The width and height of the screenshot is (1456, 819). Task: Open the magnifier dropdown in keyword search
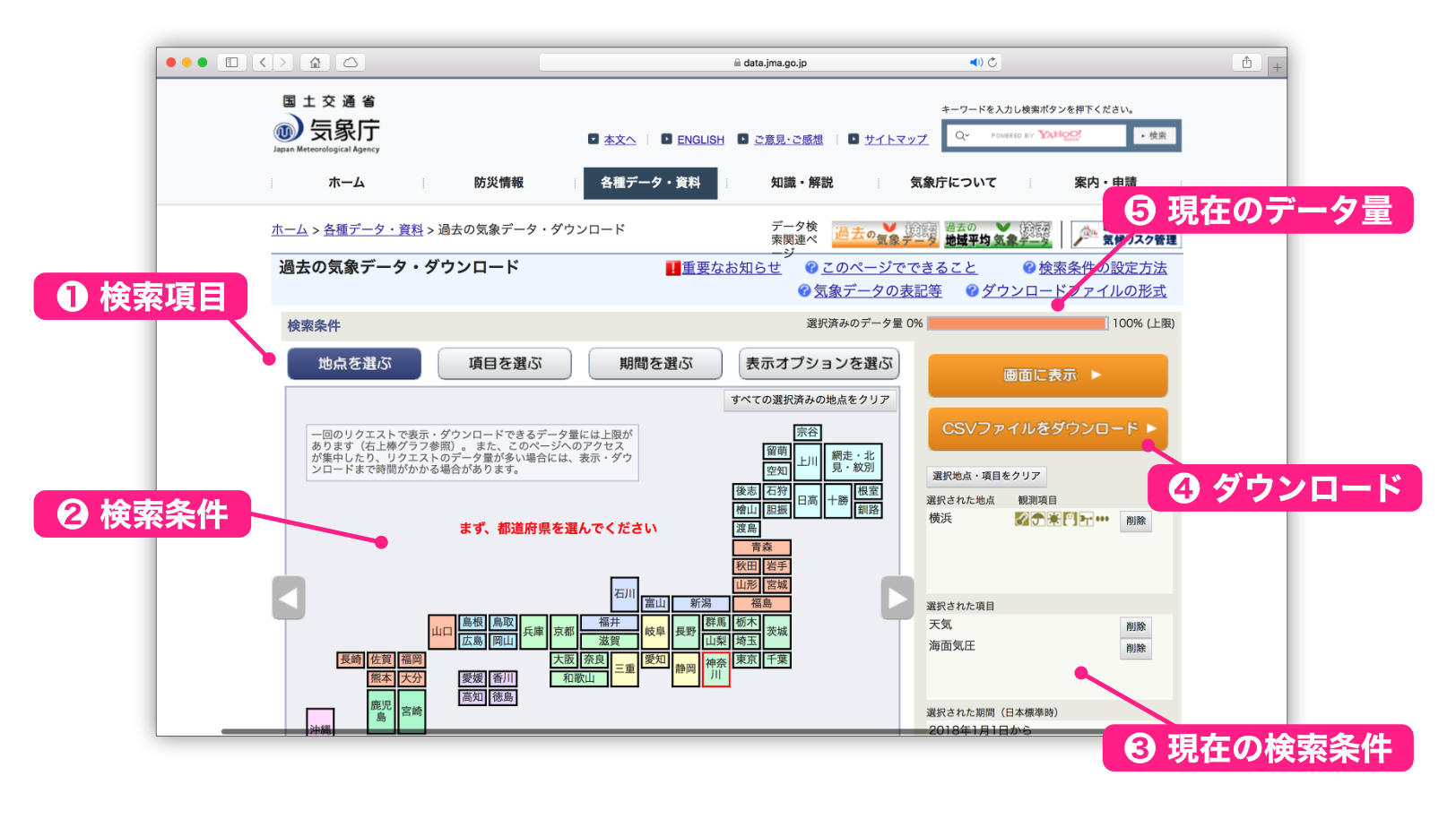962,135
